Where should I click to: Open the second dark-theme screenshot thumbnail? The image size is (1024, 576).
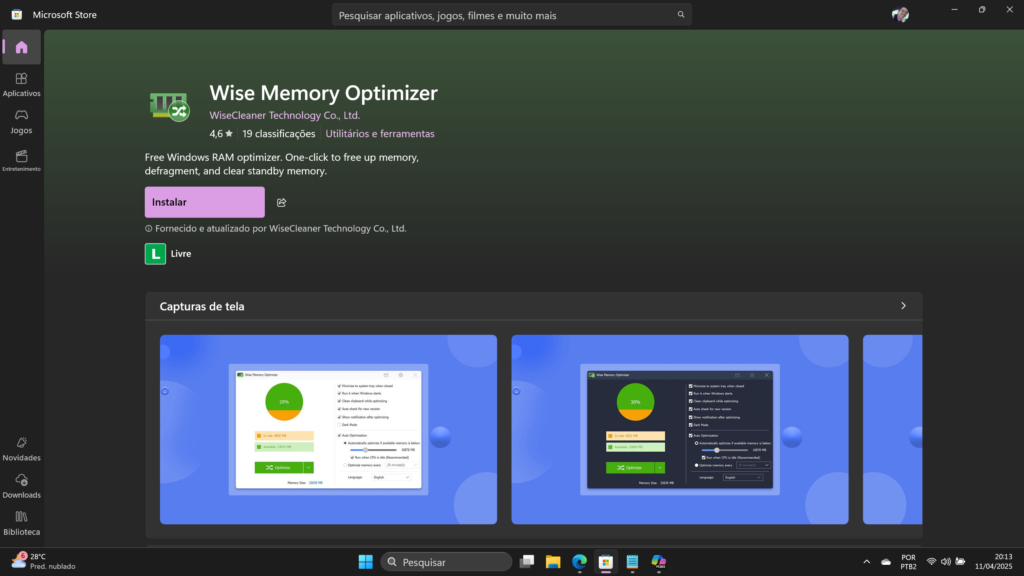[679, 429]
